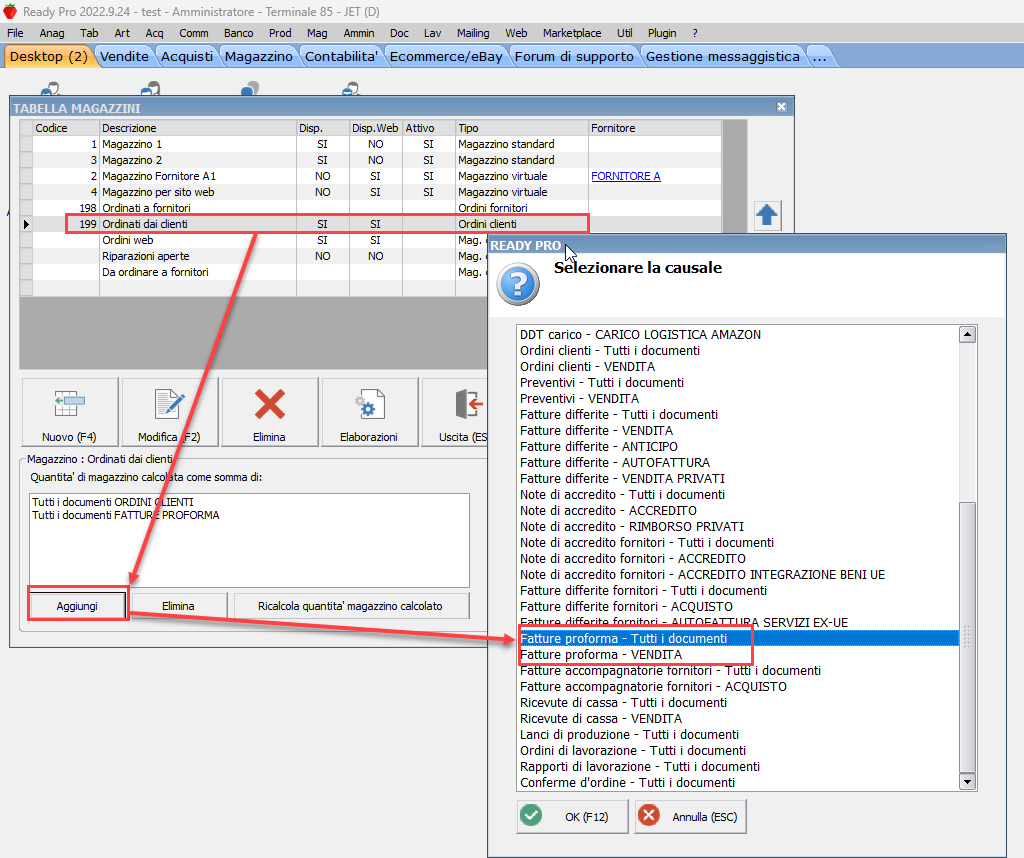Viewport: 1024px width, 858px height.
Task: Select 'Ordini clienti - VENDITA' entry
Action: [x=738, y=366]
